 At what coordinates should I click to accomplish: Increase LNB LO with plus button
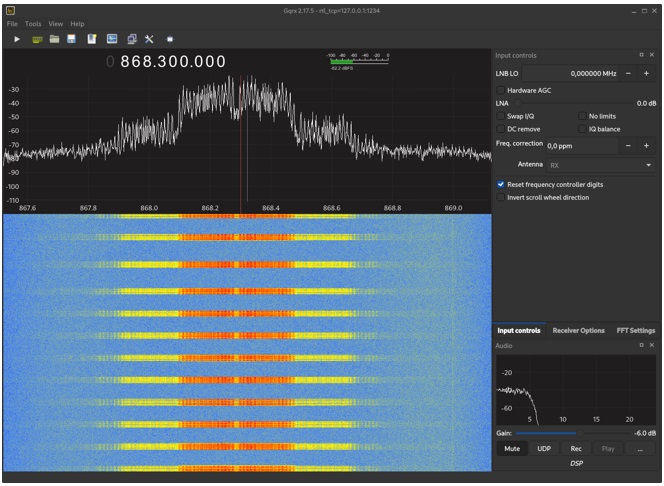pyautogui.click(x=646, y=74)
